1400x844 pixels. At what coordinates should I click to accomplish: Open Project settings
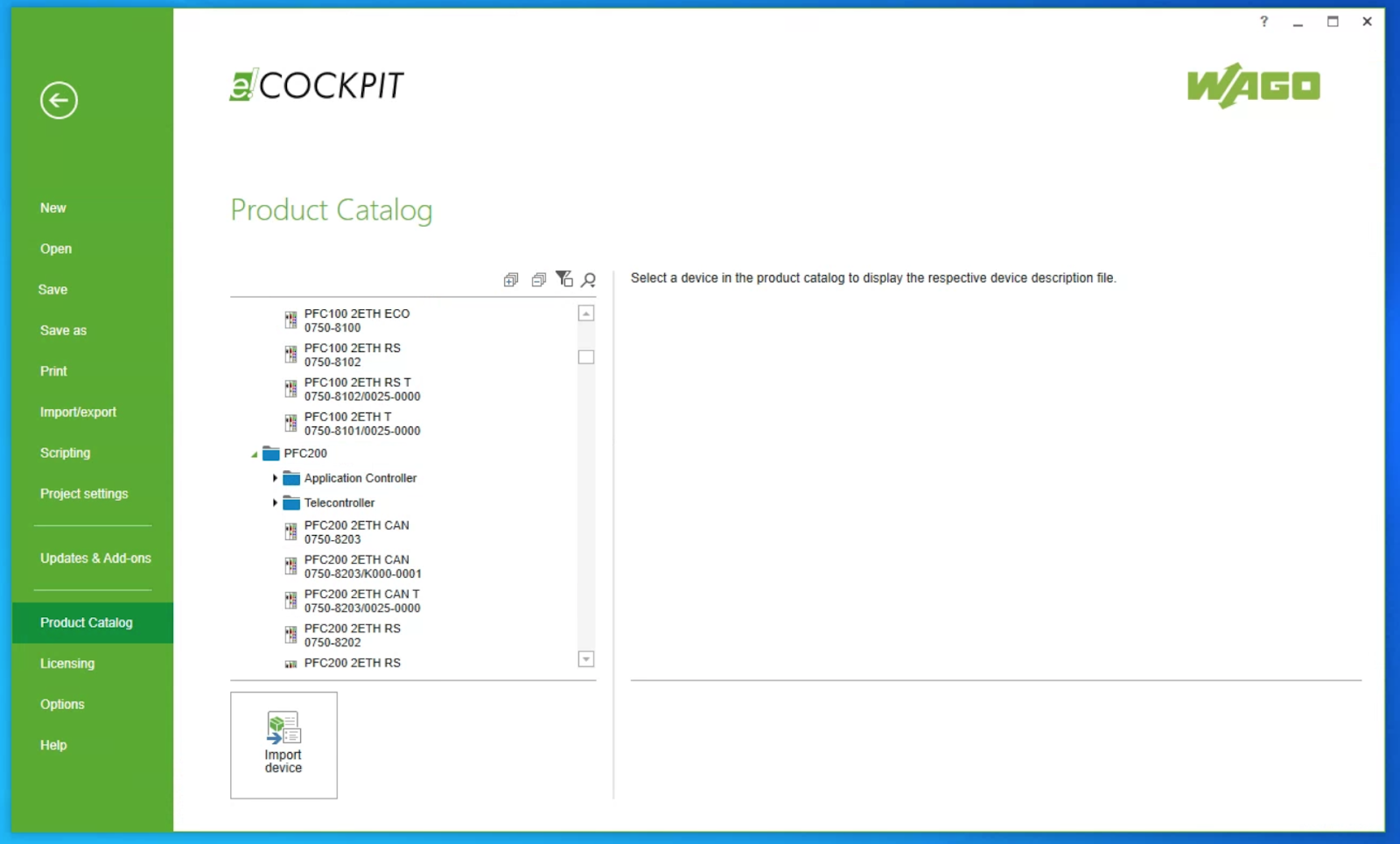(84, 494)
